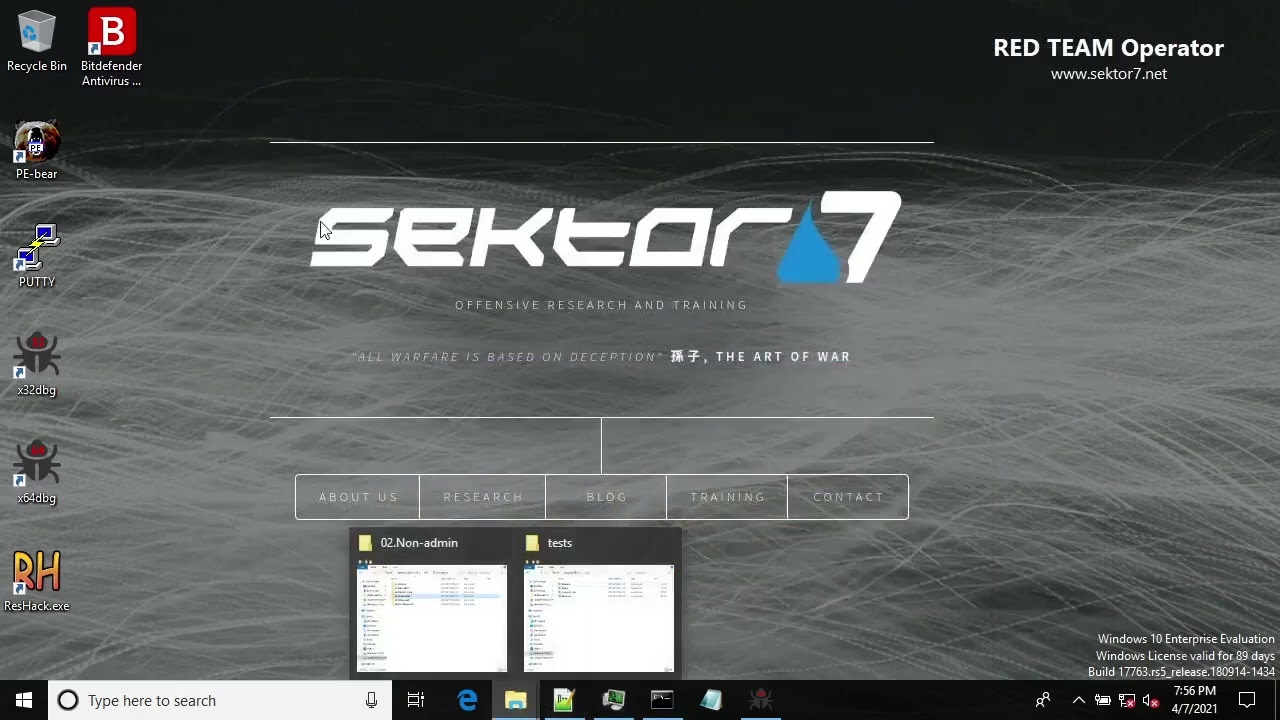Click the 'tests' preview title
1280x720 pixels.
tap(560, 543)
